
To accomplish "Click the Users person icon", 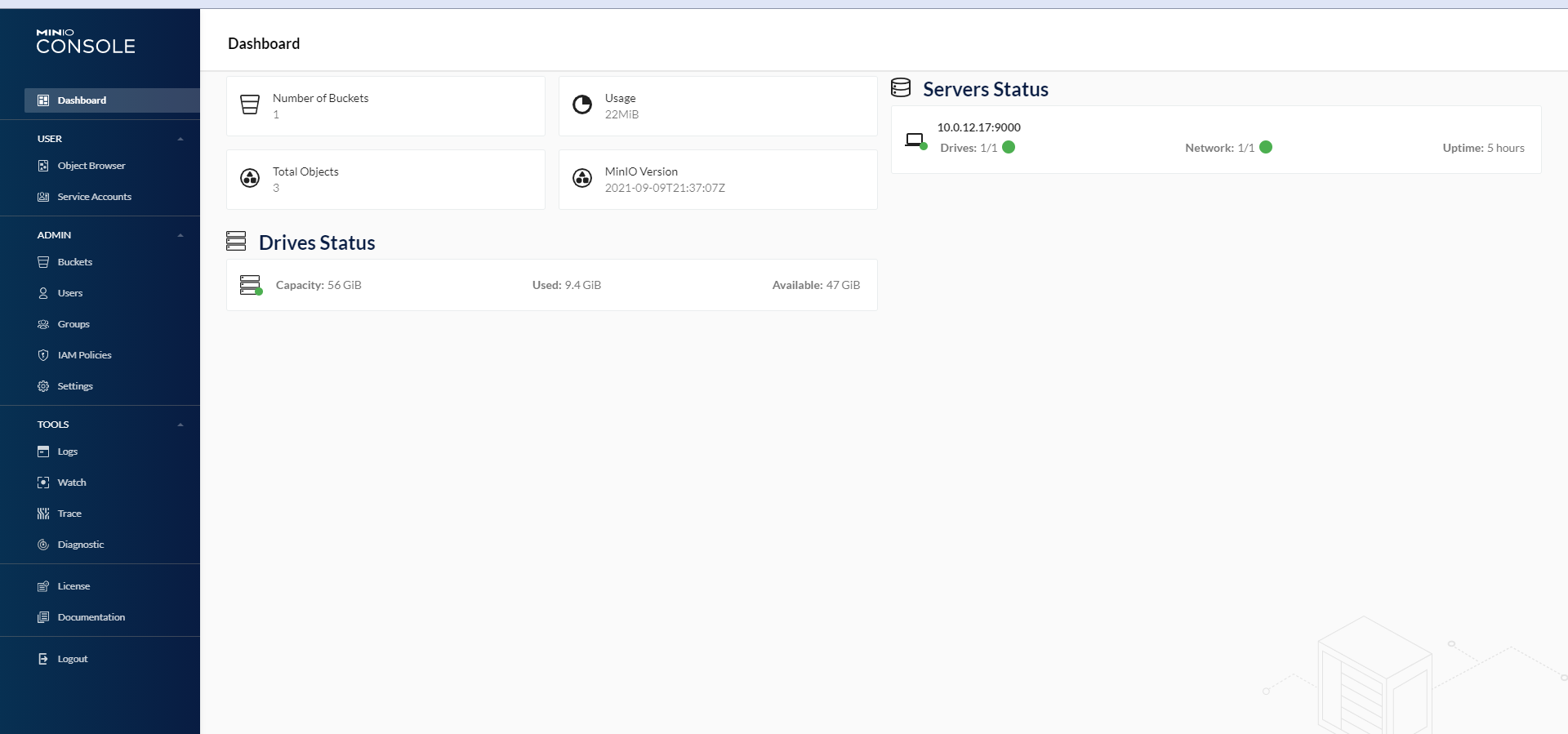I will point(43,293).
